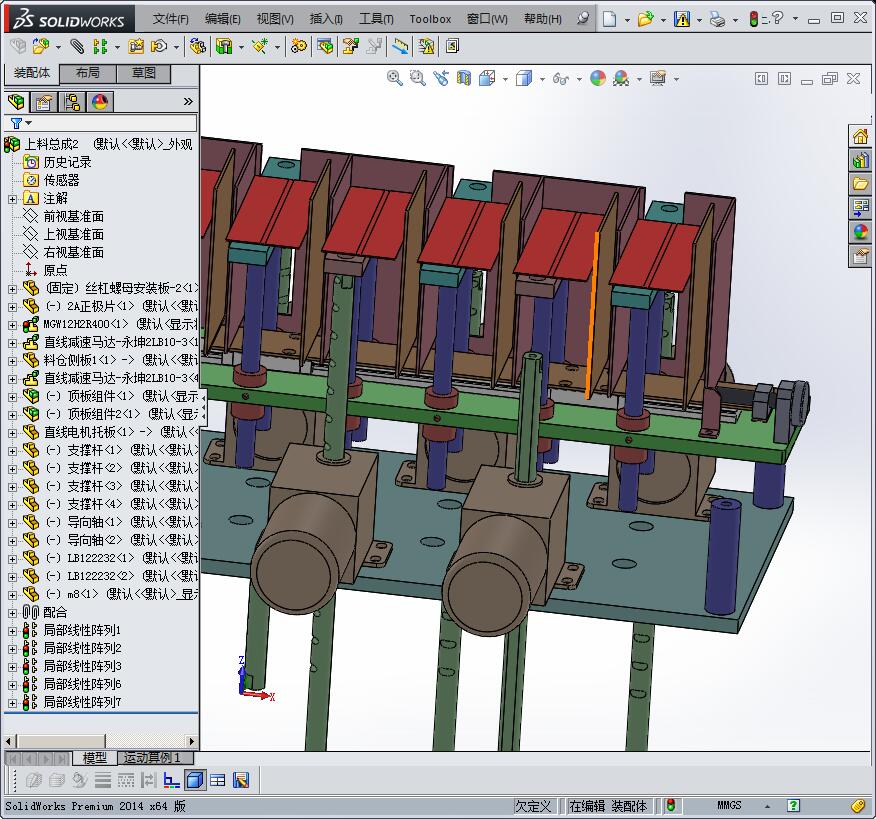Screen dimensions: 876x819
Task: Expand the 配合 mates folder
Action: (12, 613)
